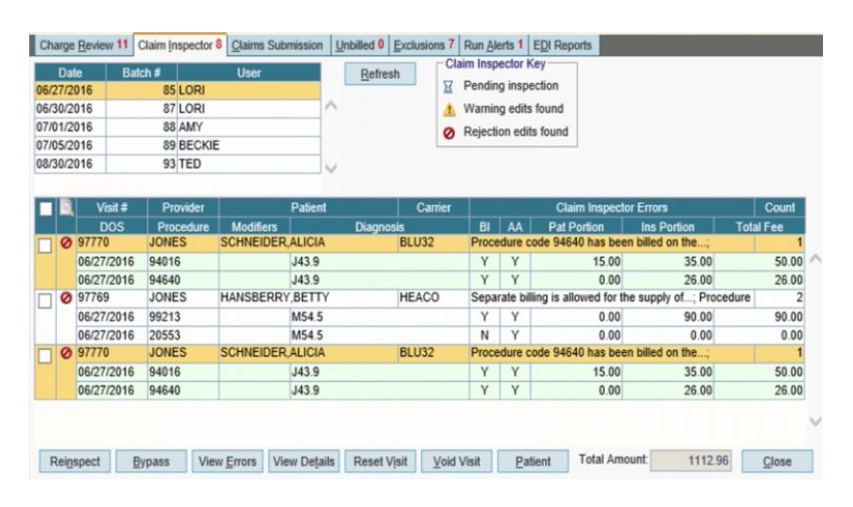Open View Details
Image resolution: width=853 pixels, height=507 pixels.
[304, 461]
